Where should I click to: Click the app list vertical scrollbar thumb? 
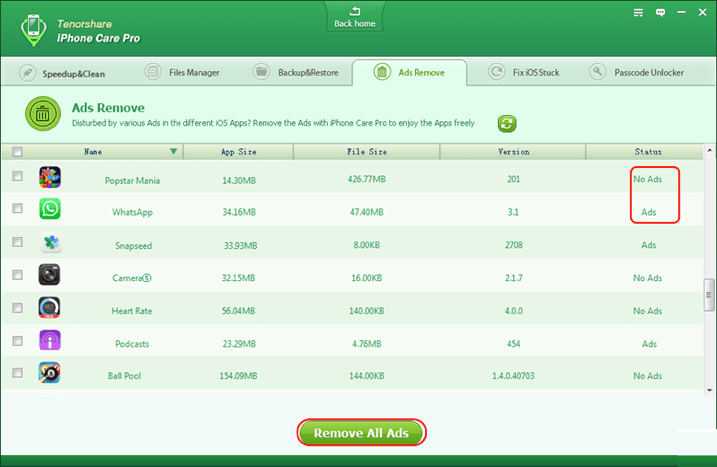tap(709, 295)
